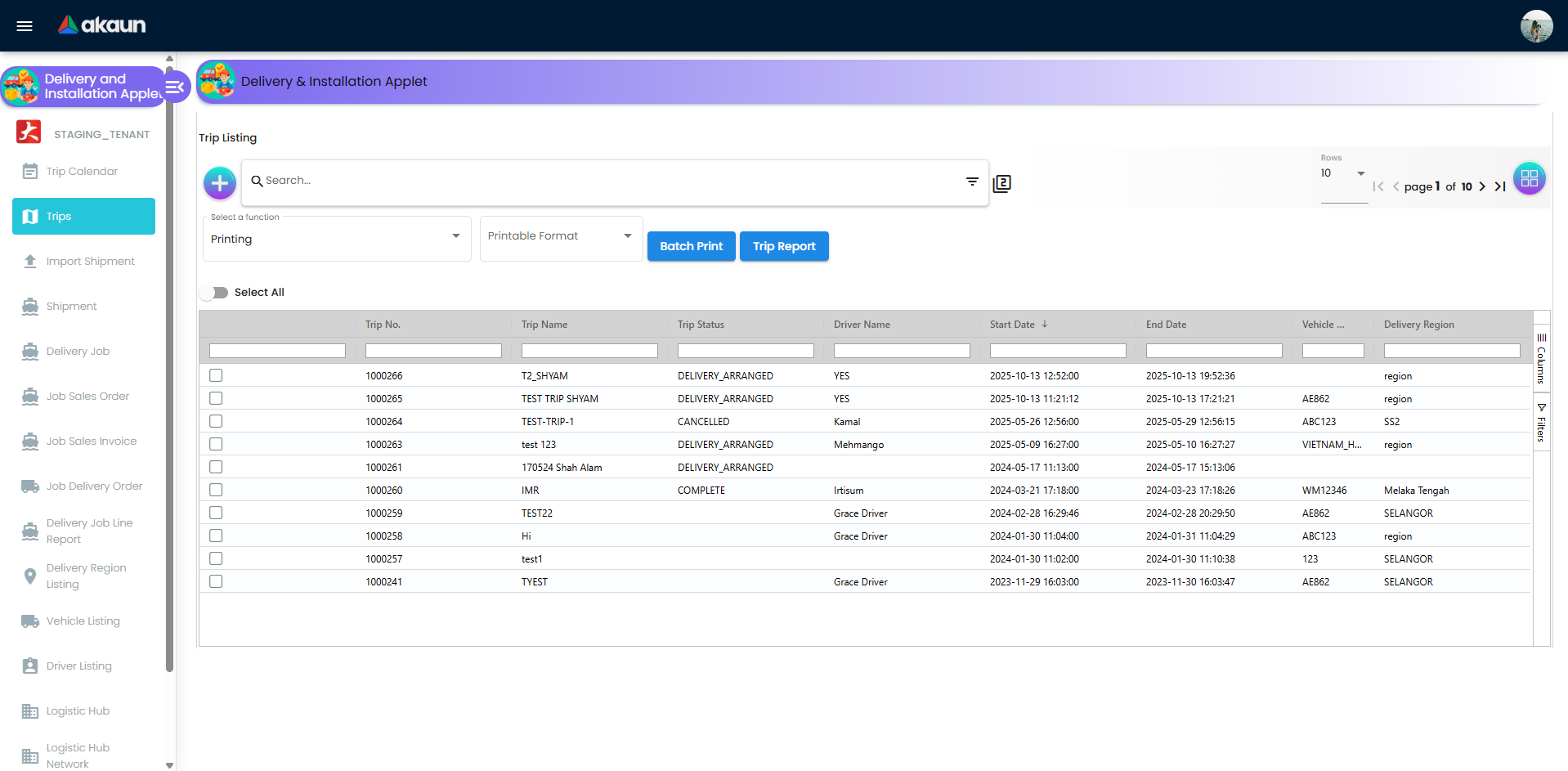Click the Batch Print button
Viewport: 1568px width, 771px height.
click(x=691, y=246)
